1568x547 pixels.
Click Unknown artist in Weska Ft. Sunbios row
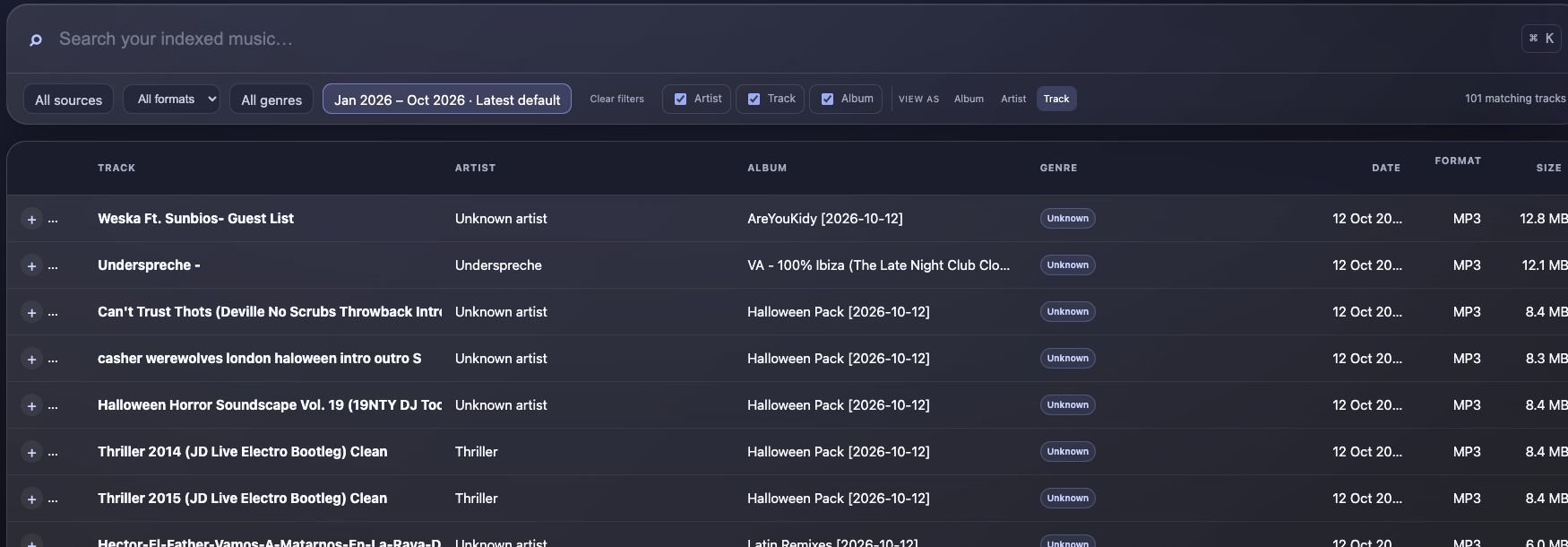click(501, 218)
